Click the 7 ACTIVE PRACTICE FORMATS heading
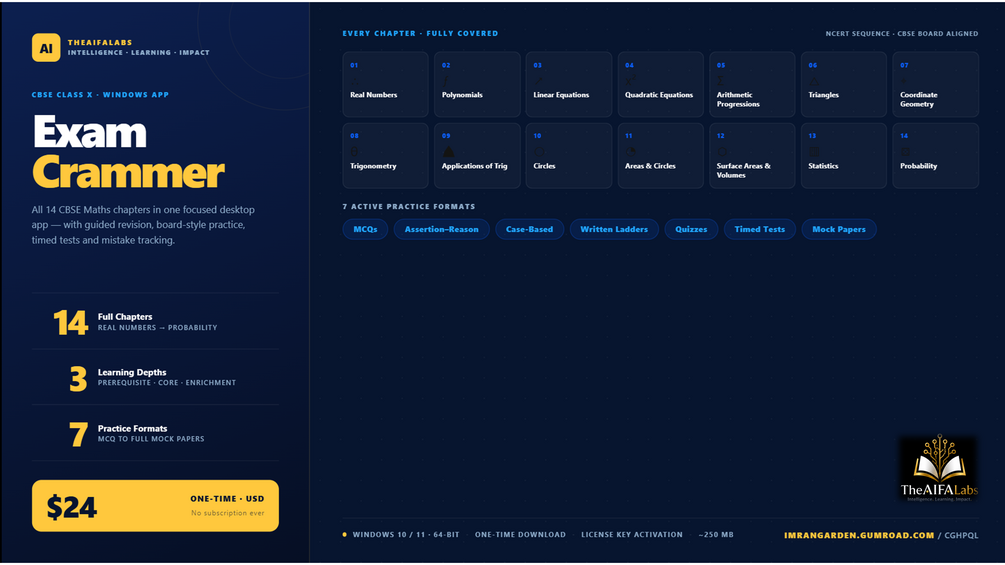The height and width of the screenshot is (565, 1005). [409, 207]
